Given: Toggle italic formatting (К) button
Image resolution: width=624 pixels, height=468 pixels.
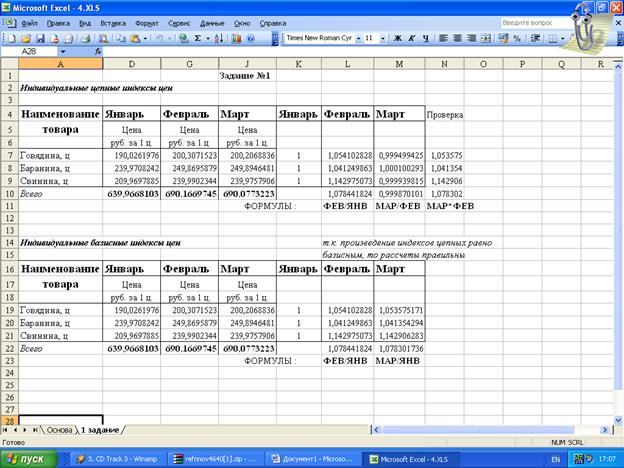Looking at the screenshot, I should 412,38.
